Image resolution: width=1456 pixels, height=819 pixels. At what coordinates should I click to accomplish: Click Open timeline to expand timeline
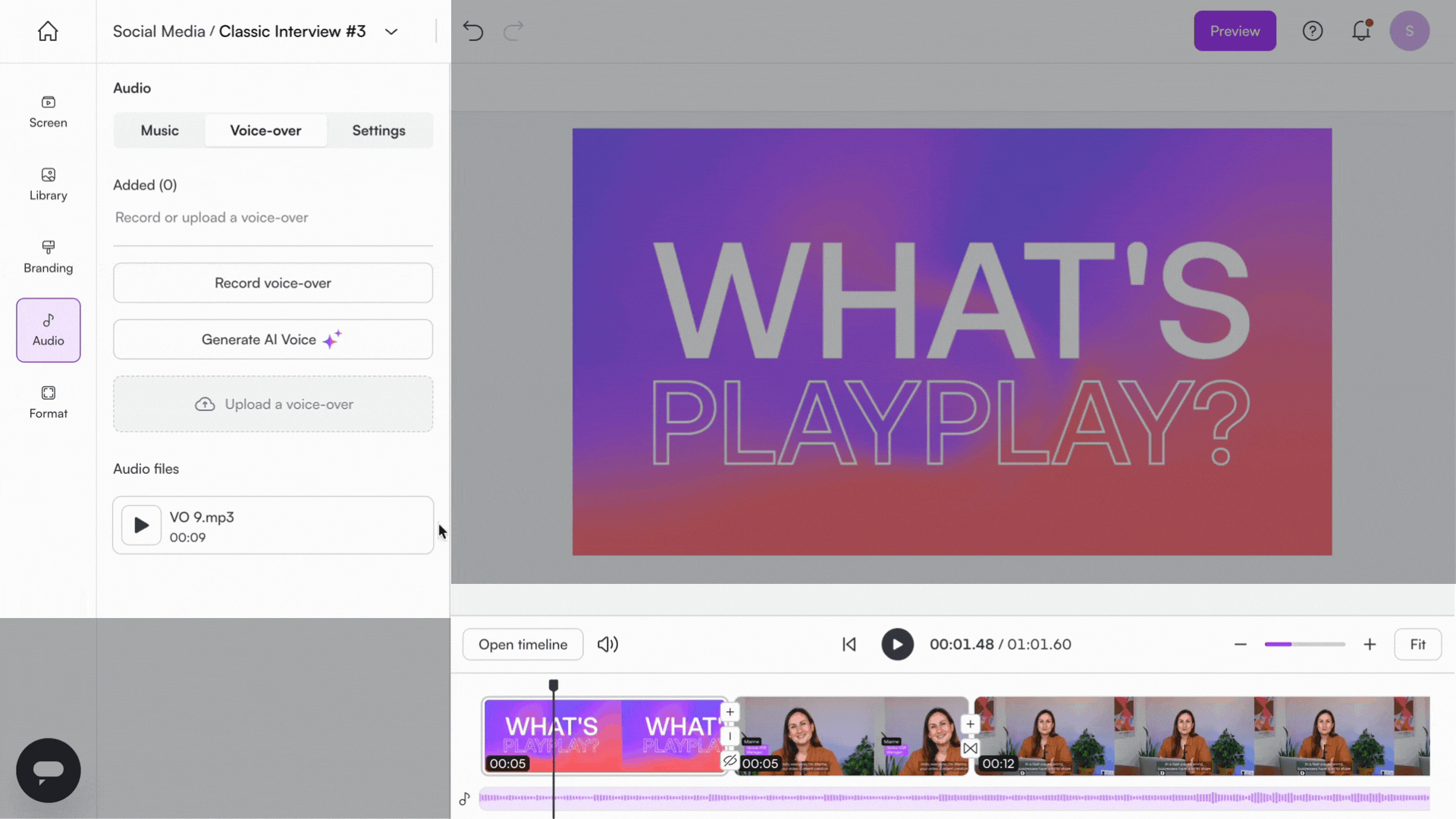tap(522, 645)
